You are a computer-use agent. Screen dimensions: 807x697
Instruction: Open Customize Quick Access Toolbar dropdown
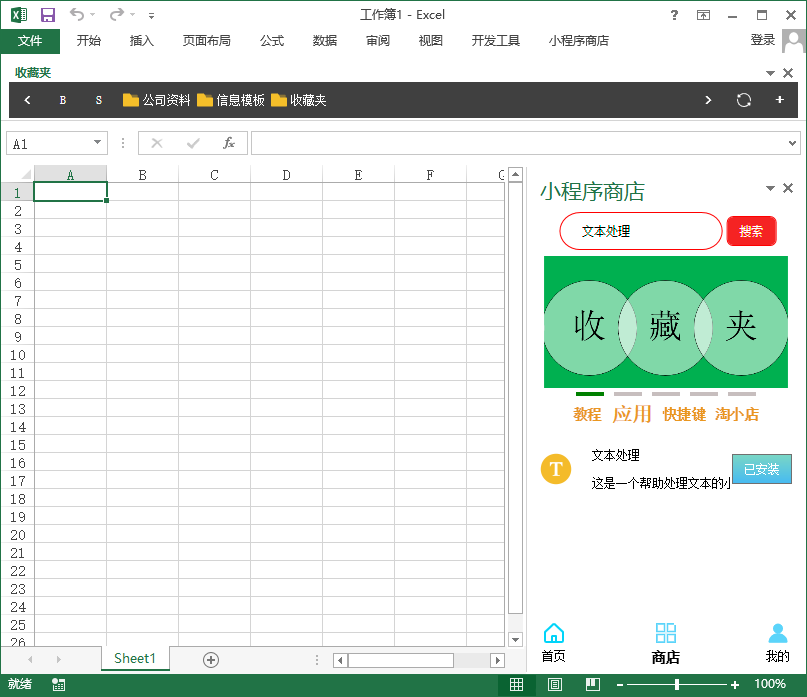point(151,16)
